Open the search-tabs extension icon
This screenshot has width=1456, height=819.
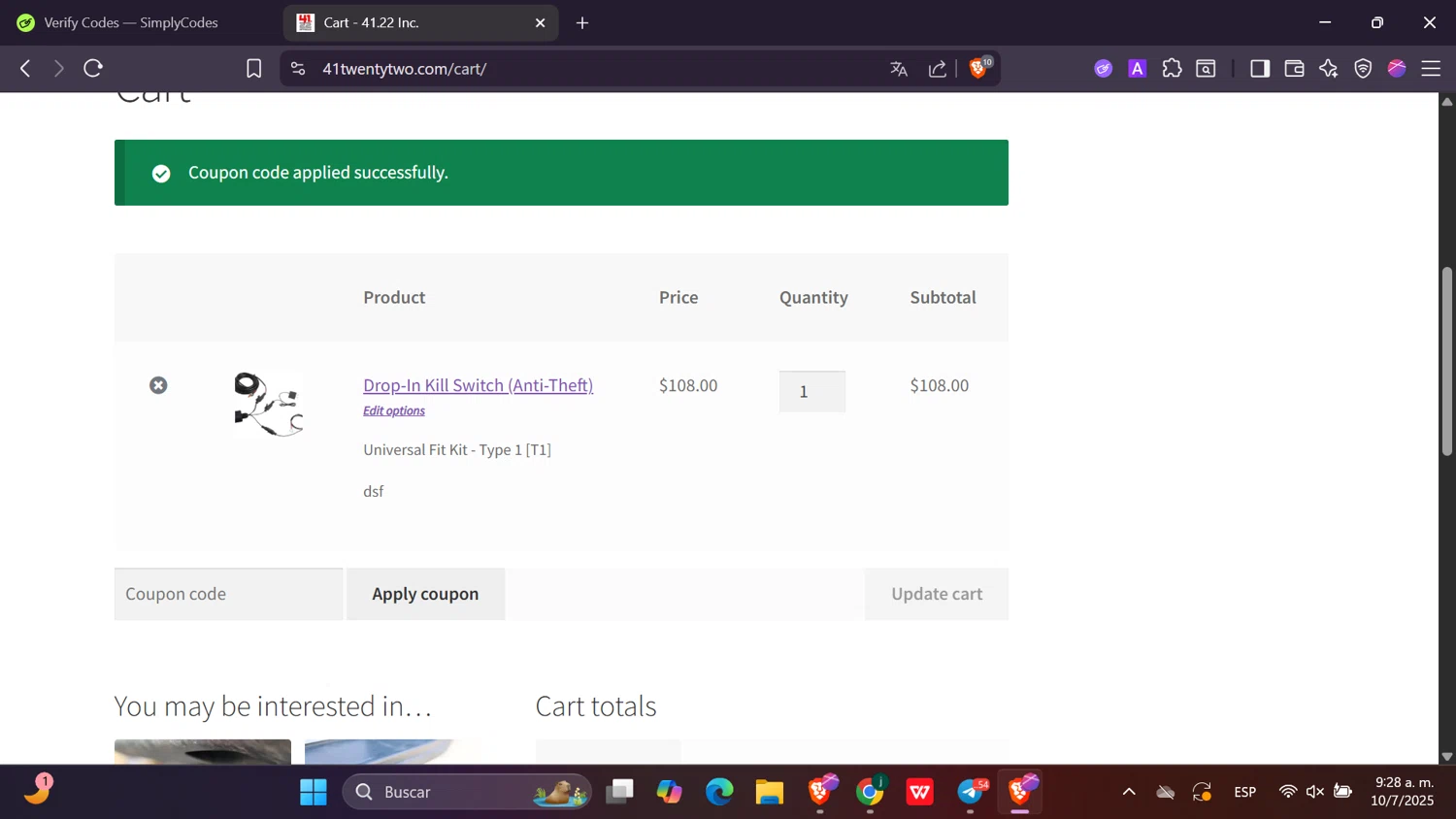point(1206,69)
